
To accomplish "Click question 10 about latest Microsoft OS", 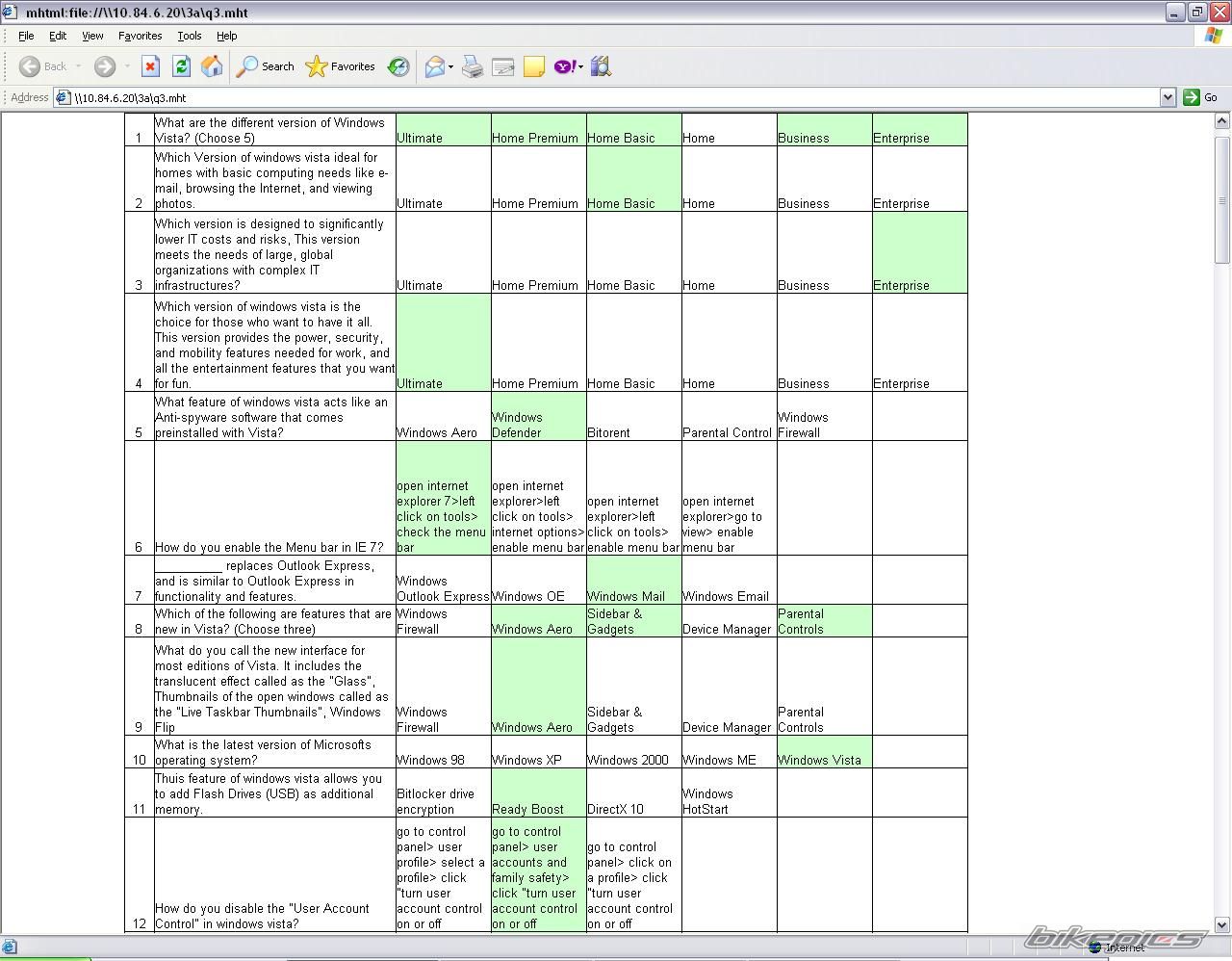I will (263, 752).
